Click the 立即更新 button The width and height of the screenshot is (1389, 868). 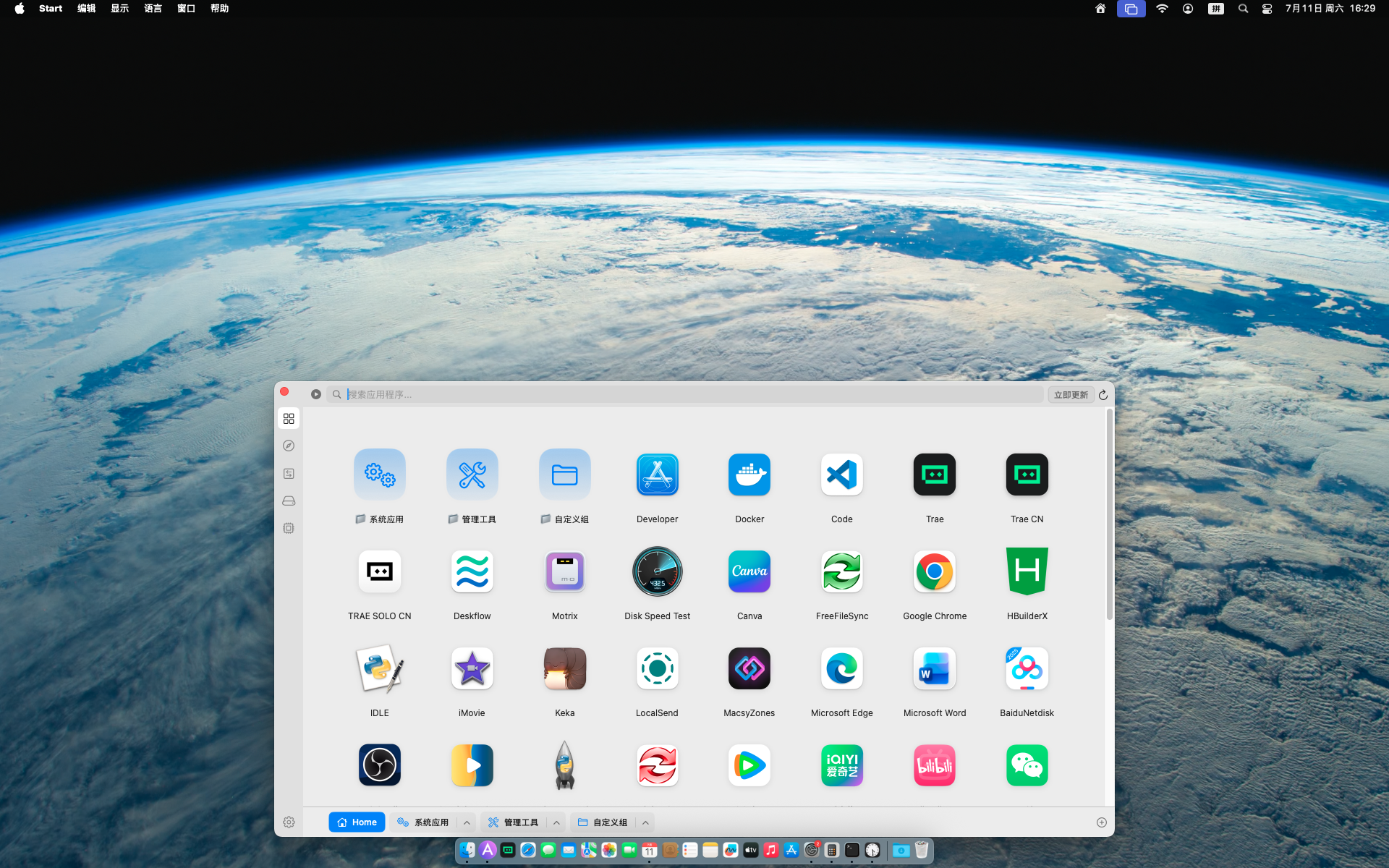click(1071, 395)
